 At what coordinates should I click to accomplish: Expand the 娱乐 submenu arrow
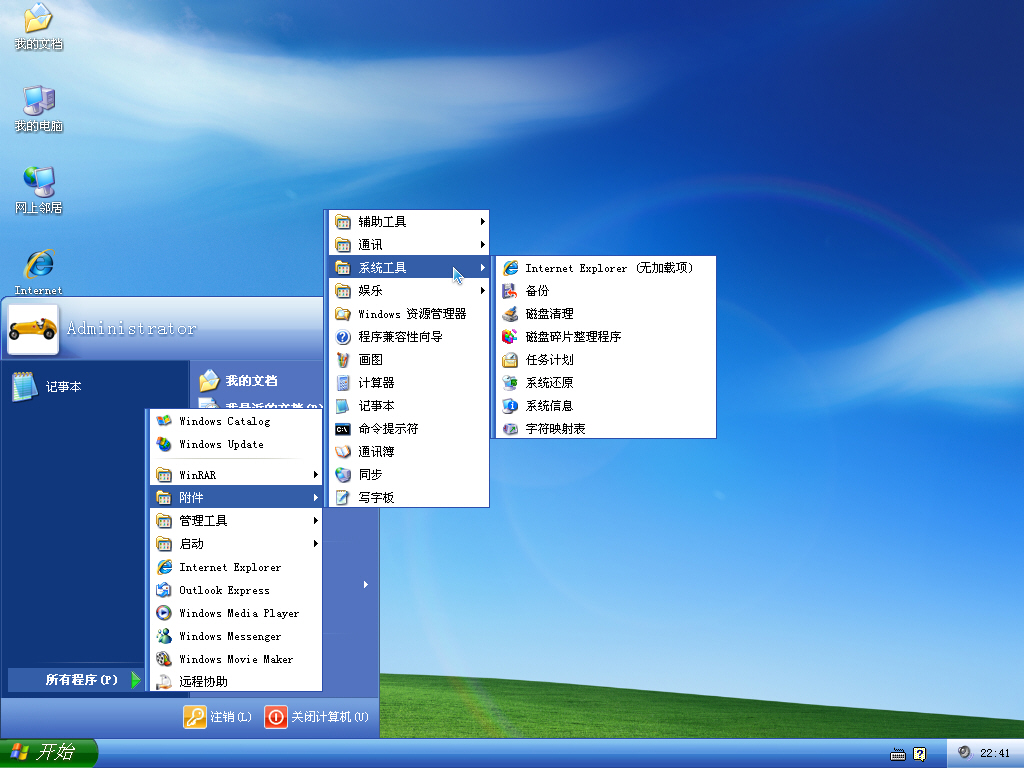tap(483, 290)
